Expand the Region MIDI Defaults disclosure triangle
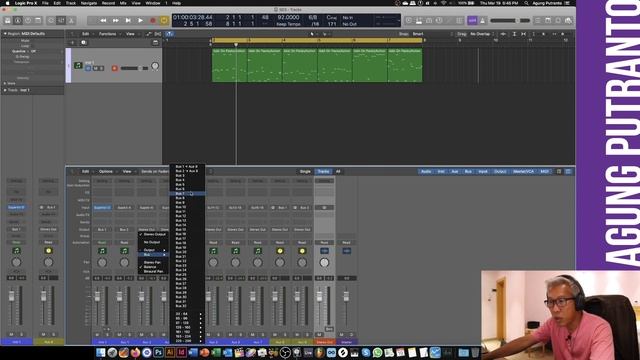The width and height of the screenshot is (640, 360). (5, 33)
